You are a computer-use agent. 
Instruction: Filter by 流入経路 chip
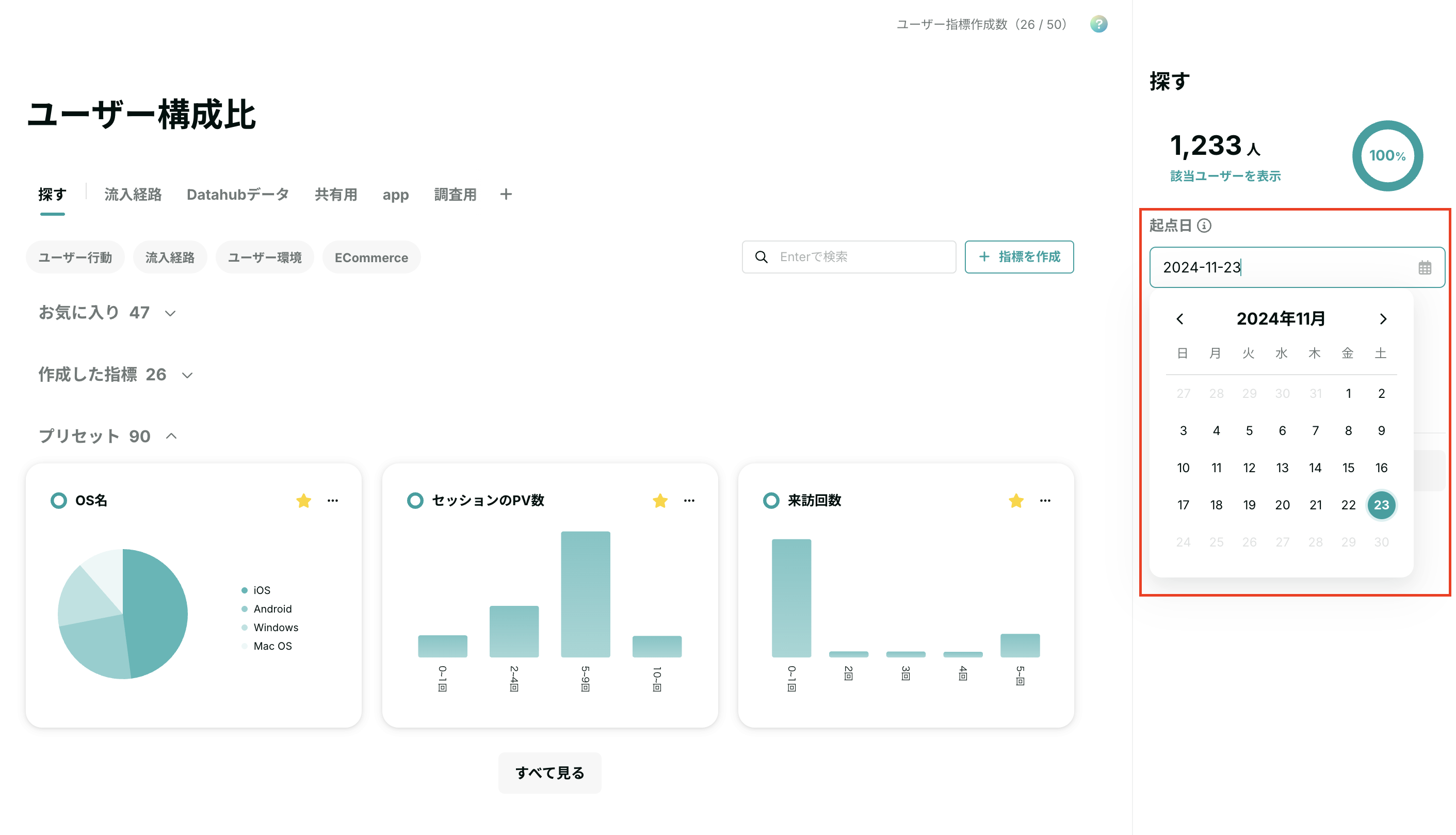tap(170, 258)
